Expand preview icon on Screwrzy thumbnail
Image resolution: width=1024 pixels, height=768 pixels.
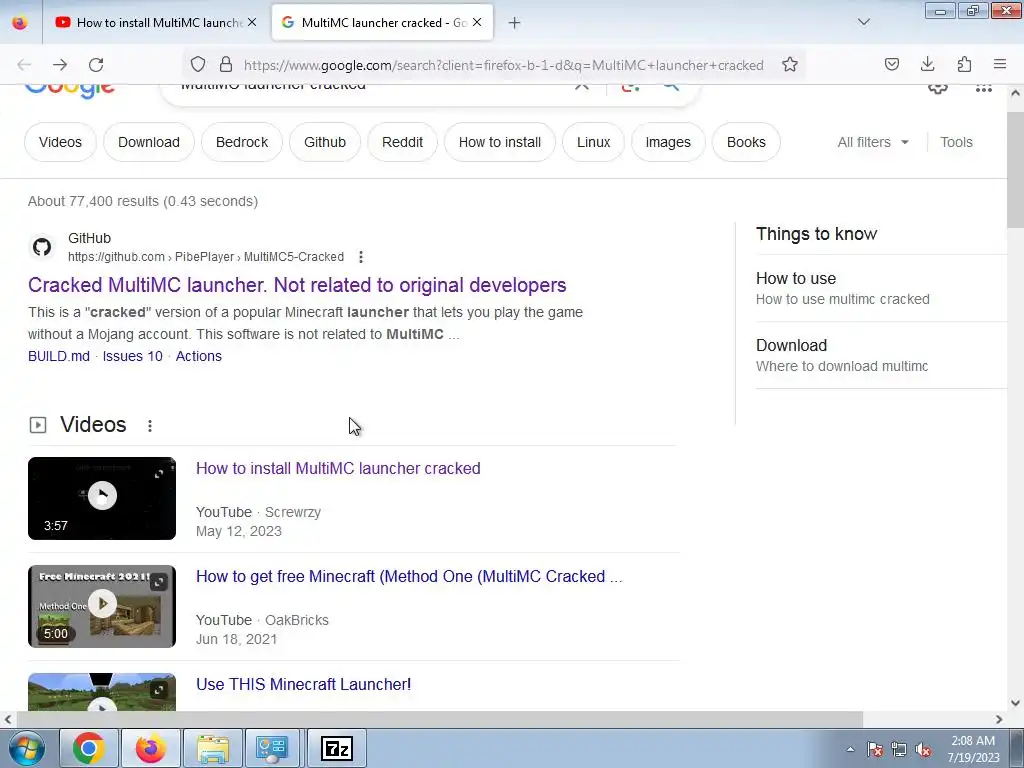(x=159, y=473)
